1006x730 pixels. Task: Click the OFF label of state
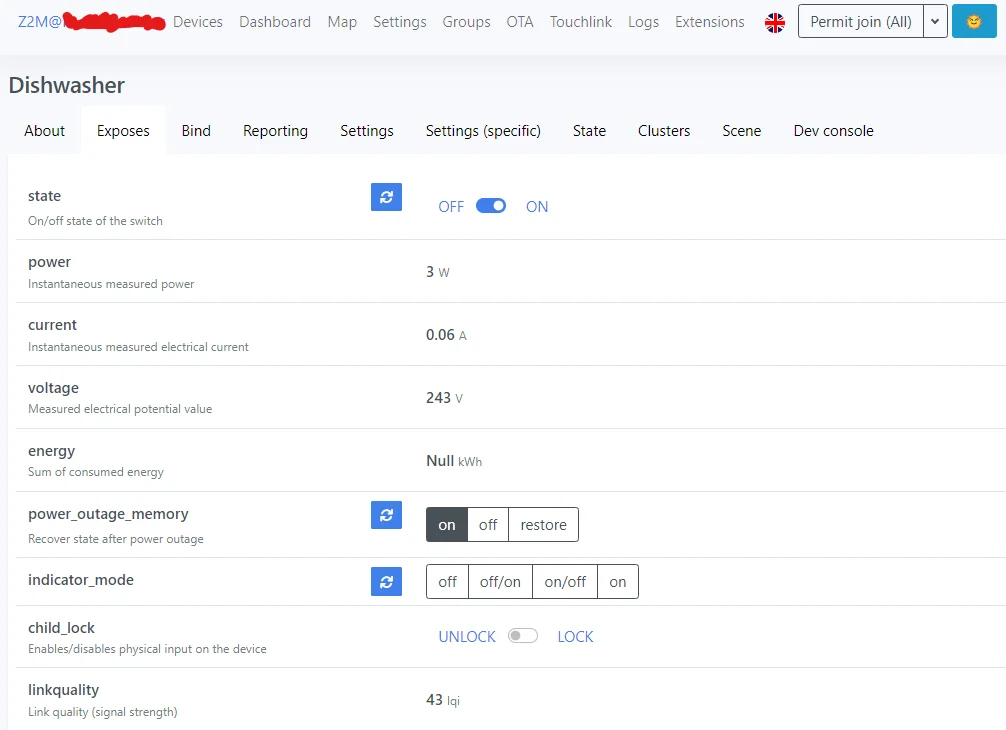(x=451, y=207)
